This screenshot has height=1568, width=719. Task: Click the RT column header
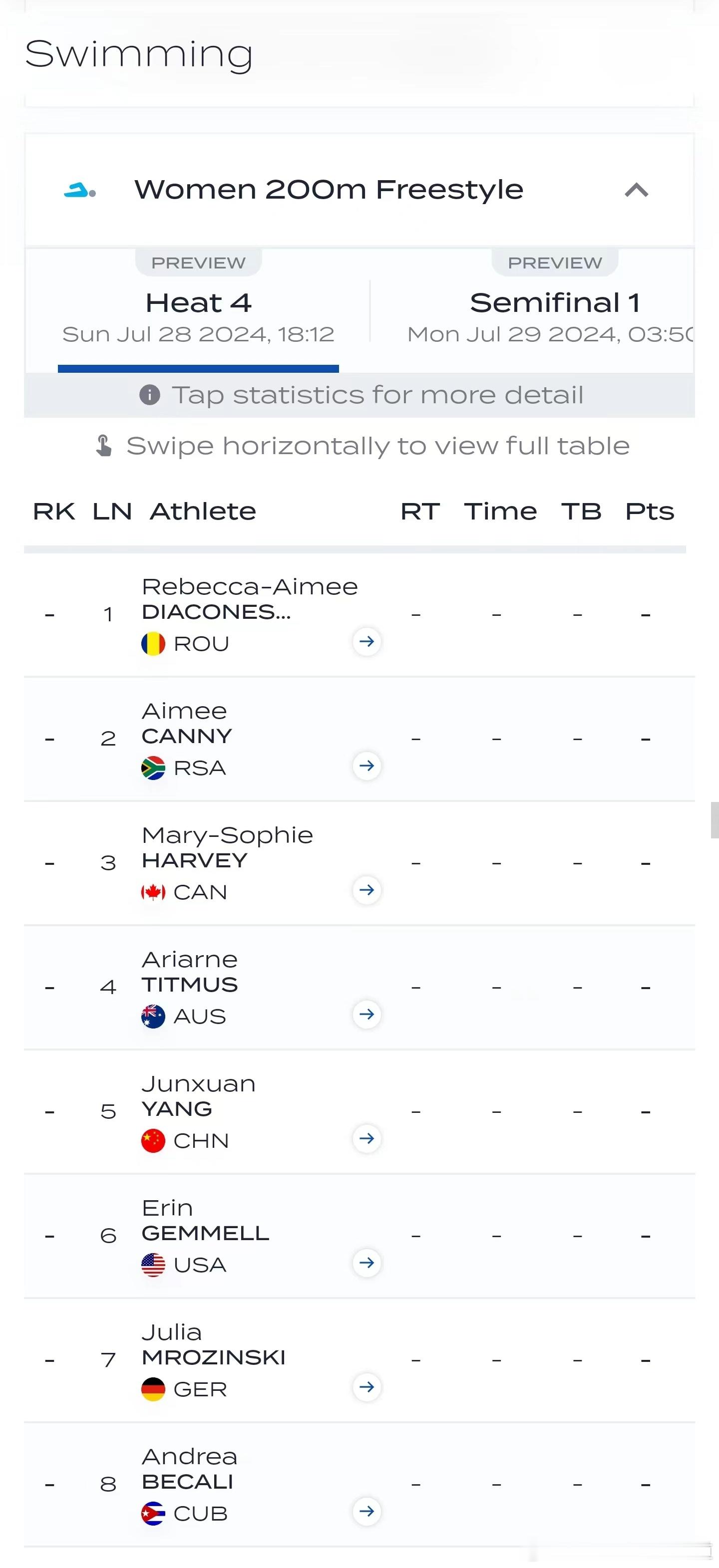[x=420, y=512]
